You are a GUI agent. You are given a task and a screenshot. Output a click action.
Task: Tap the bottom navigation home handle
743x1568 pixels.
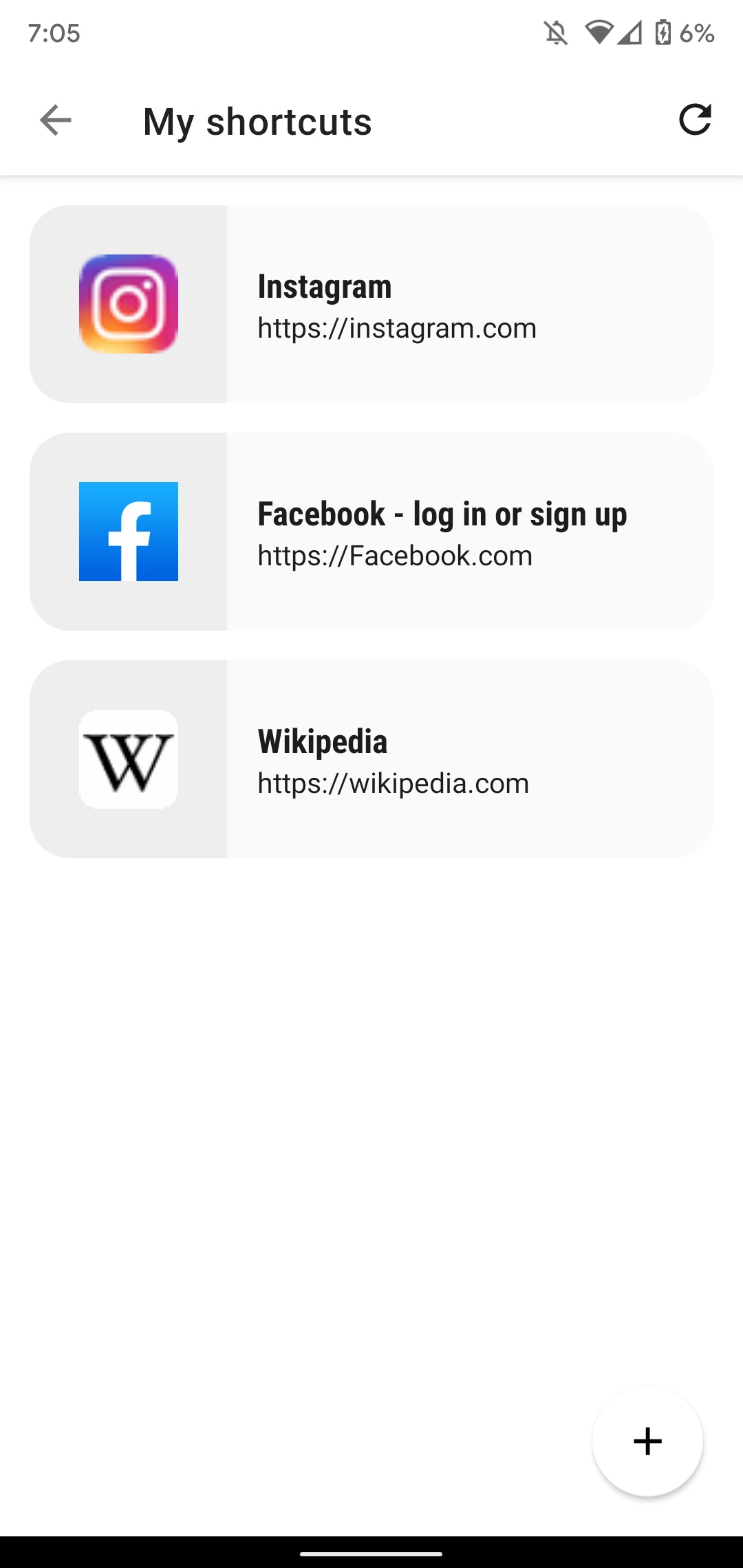coord(371,1554)
